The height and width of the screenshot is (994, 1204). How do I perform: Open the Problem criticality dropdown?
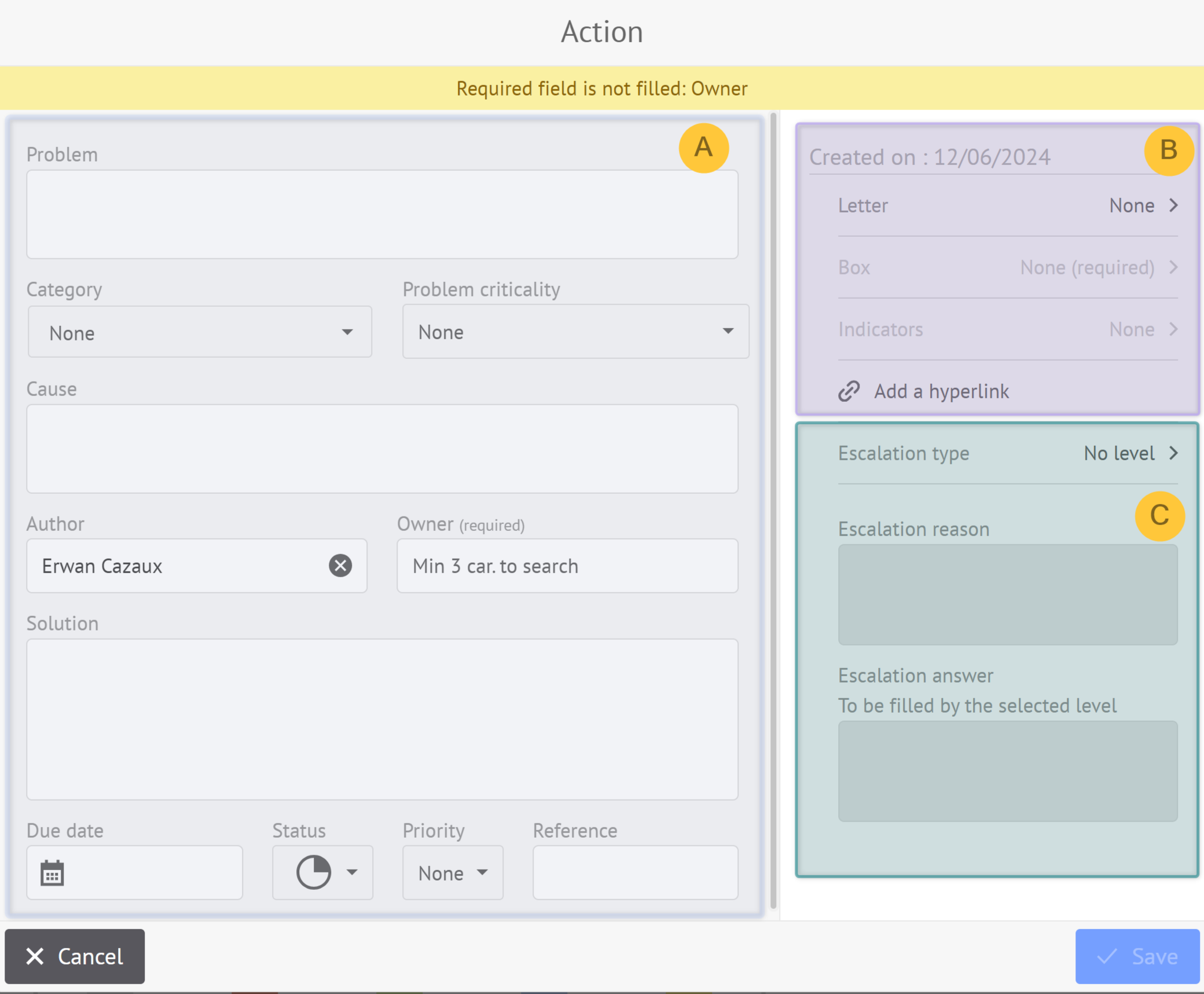click(575, 332)
